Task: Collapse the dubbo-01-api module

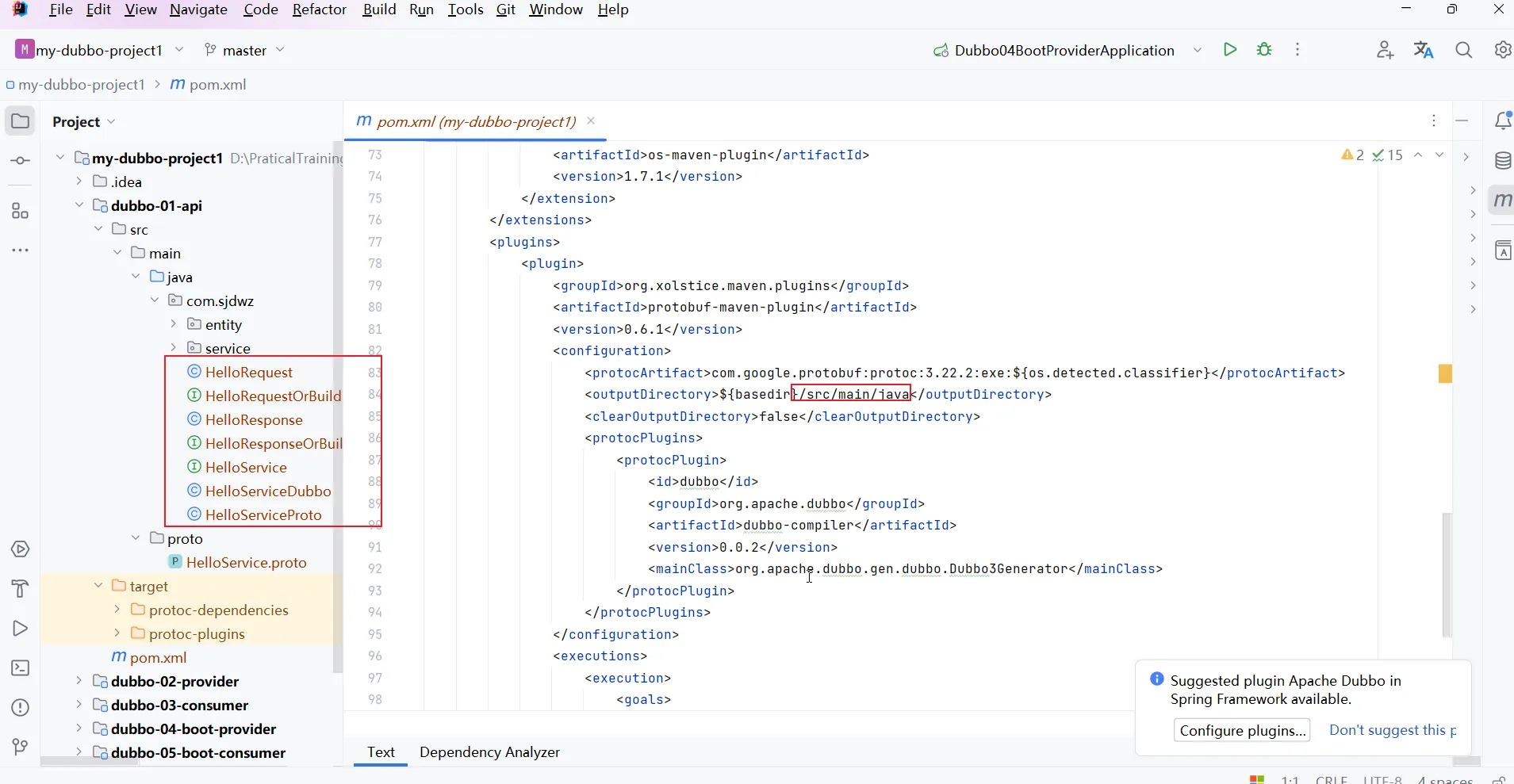Action: click(x=79, y=205)
